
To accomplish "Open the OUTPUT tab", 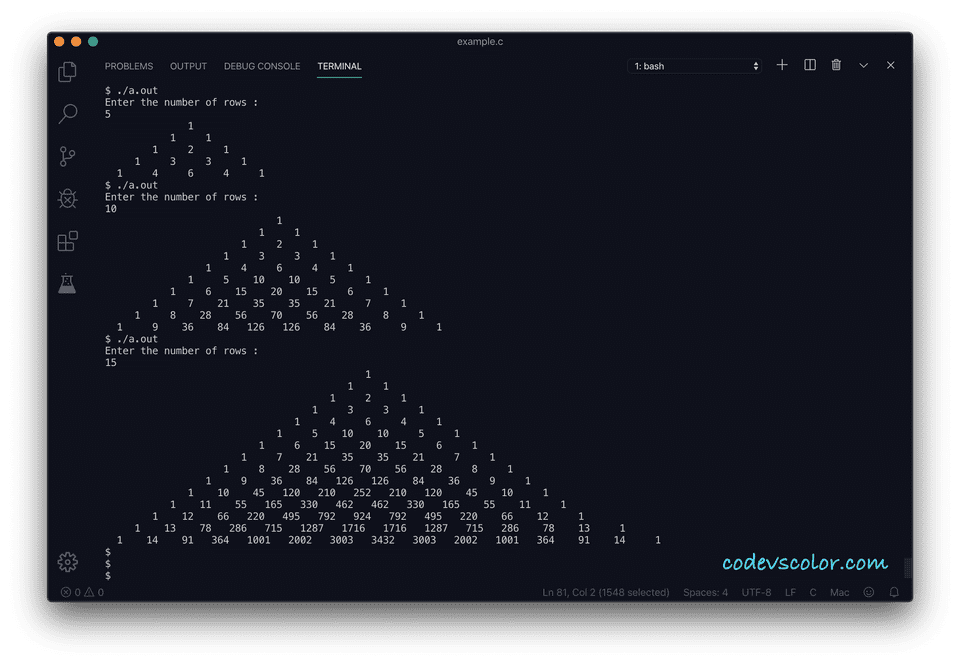I will [188, 66].
